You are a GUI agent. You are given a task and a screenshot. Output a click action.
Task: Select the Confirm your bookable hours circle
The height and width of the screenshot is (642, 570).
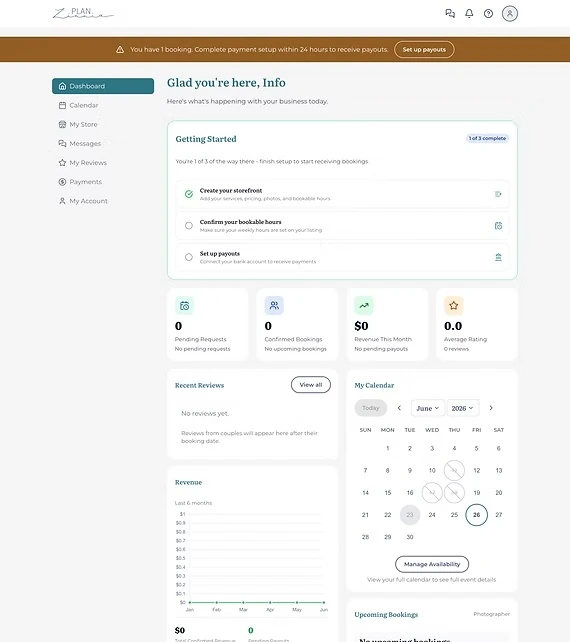(x=189, y=226)
